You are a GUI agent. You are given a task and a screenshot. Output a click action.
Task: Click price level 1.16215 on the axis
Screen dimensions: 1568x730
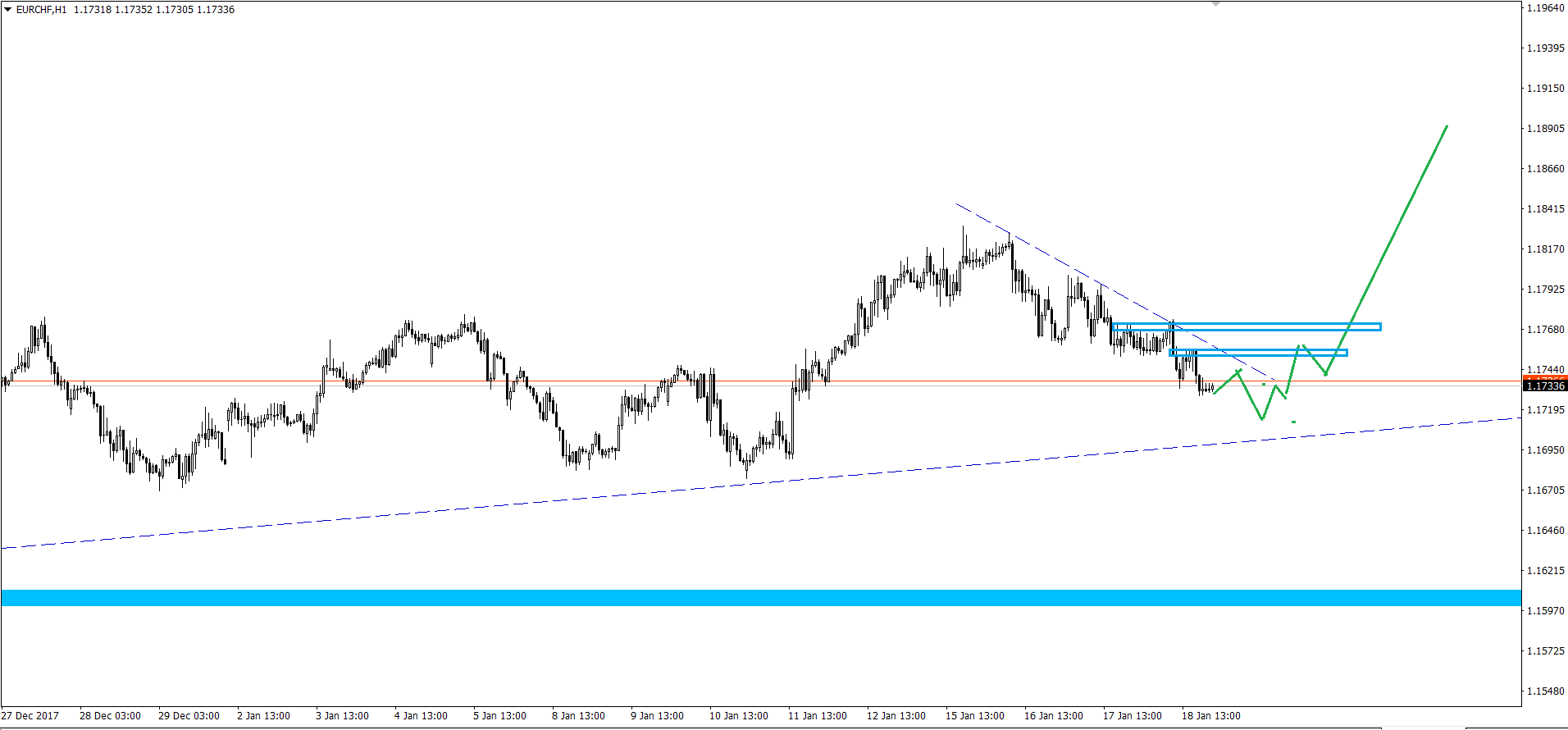coord(1545,571)
